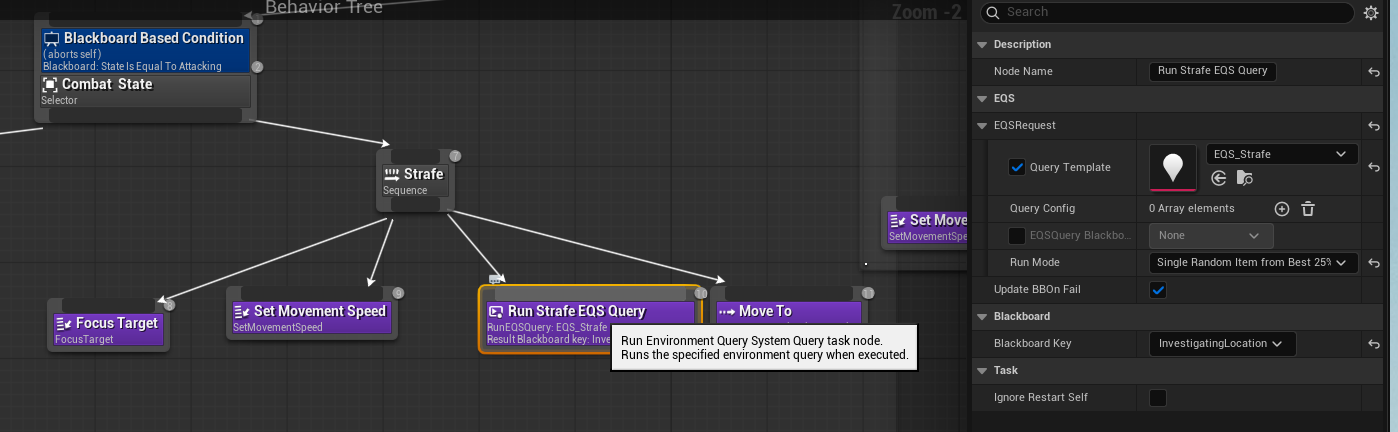Add element to Query Config array
This screenshot has width=1398, height=432.
click(1282, 209)
